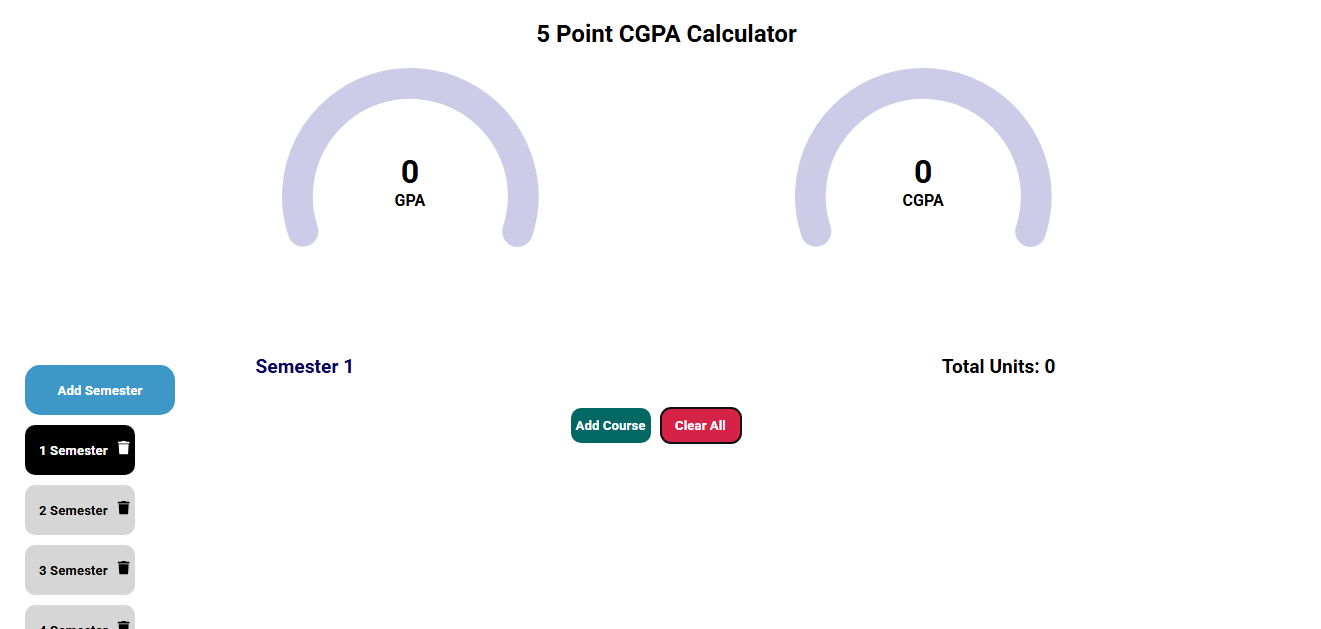The height and width of the screenshot is (629, 1321).
Task: Click the CGPA value zero
Action: (923, 172)
